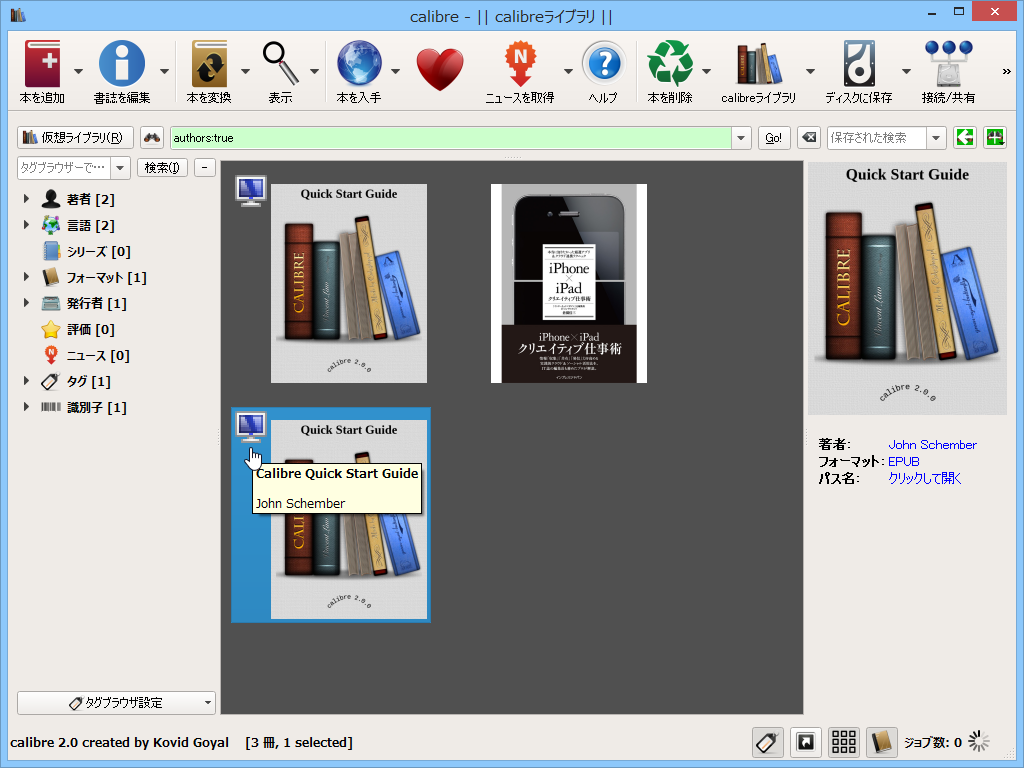
Task: Click the 本を削除 recycle icon
Action: pos(670,64)
